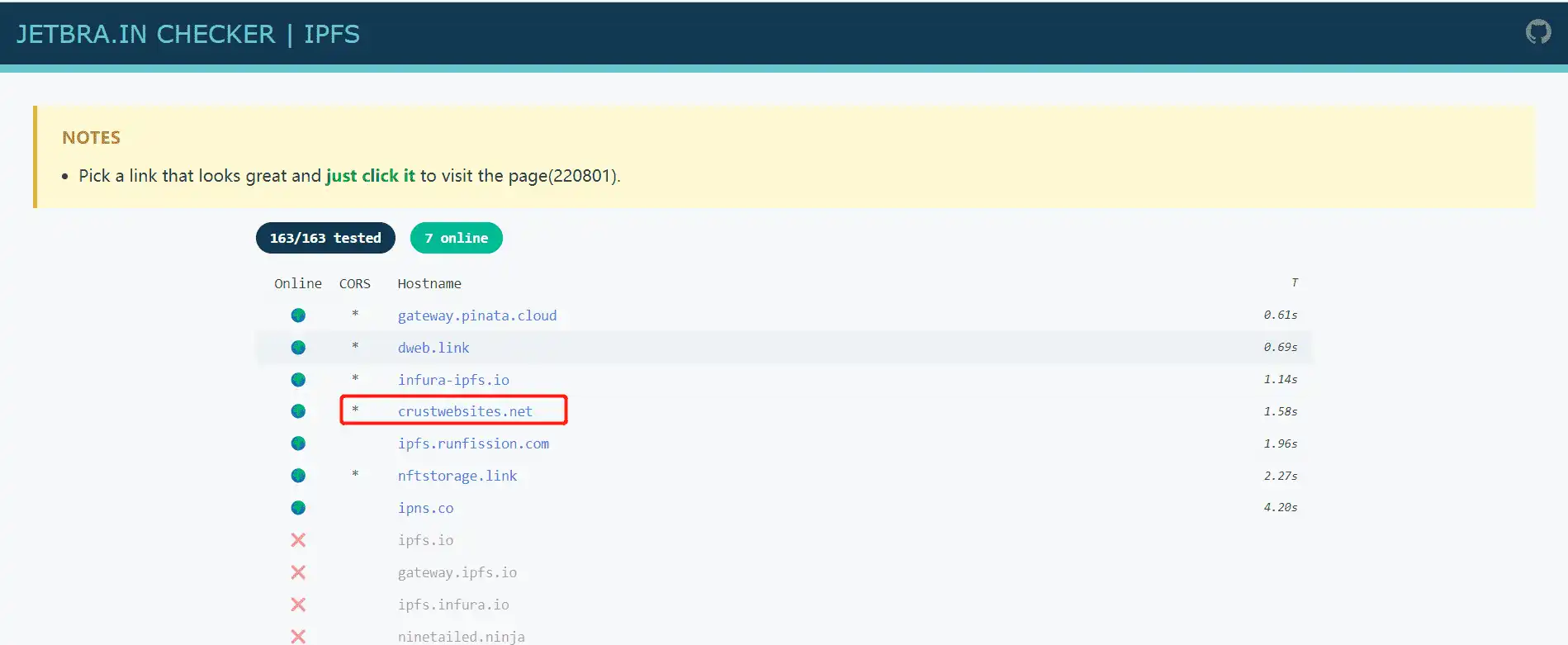The height and width of the screenshot is (645, 1568).
Task: Open the nftstorage.link hostname link
Action: pos(457,476)
